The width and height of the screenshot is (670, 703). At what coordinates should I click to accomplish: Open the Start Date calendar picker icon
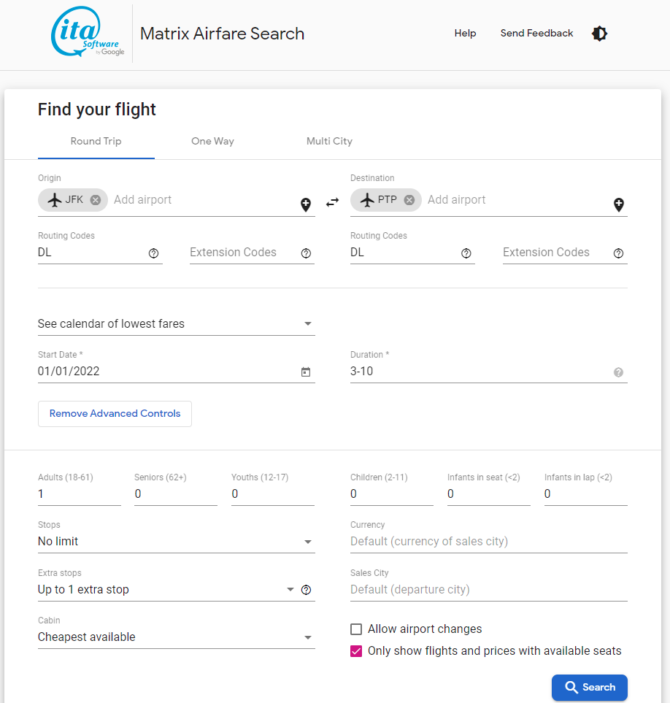tap(305, 372)
